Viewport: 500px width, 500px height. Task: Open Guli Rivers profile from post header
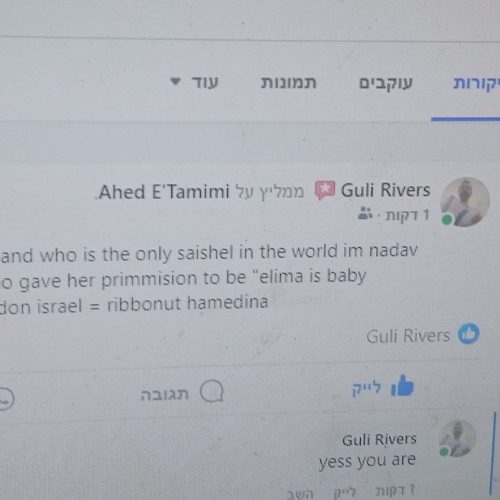click(385, 190)
